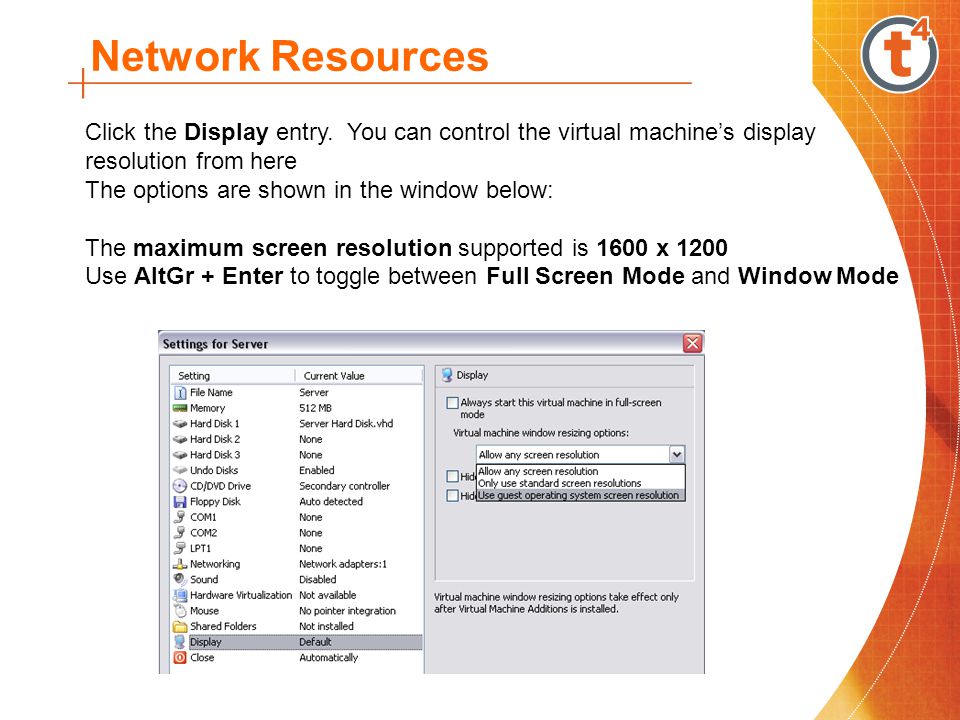
Task: Click the 'Not installed' value
Action: 326,626
